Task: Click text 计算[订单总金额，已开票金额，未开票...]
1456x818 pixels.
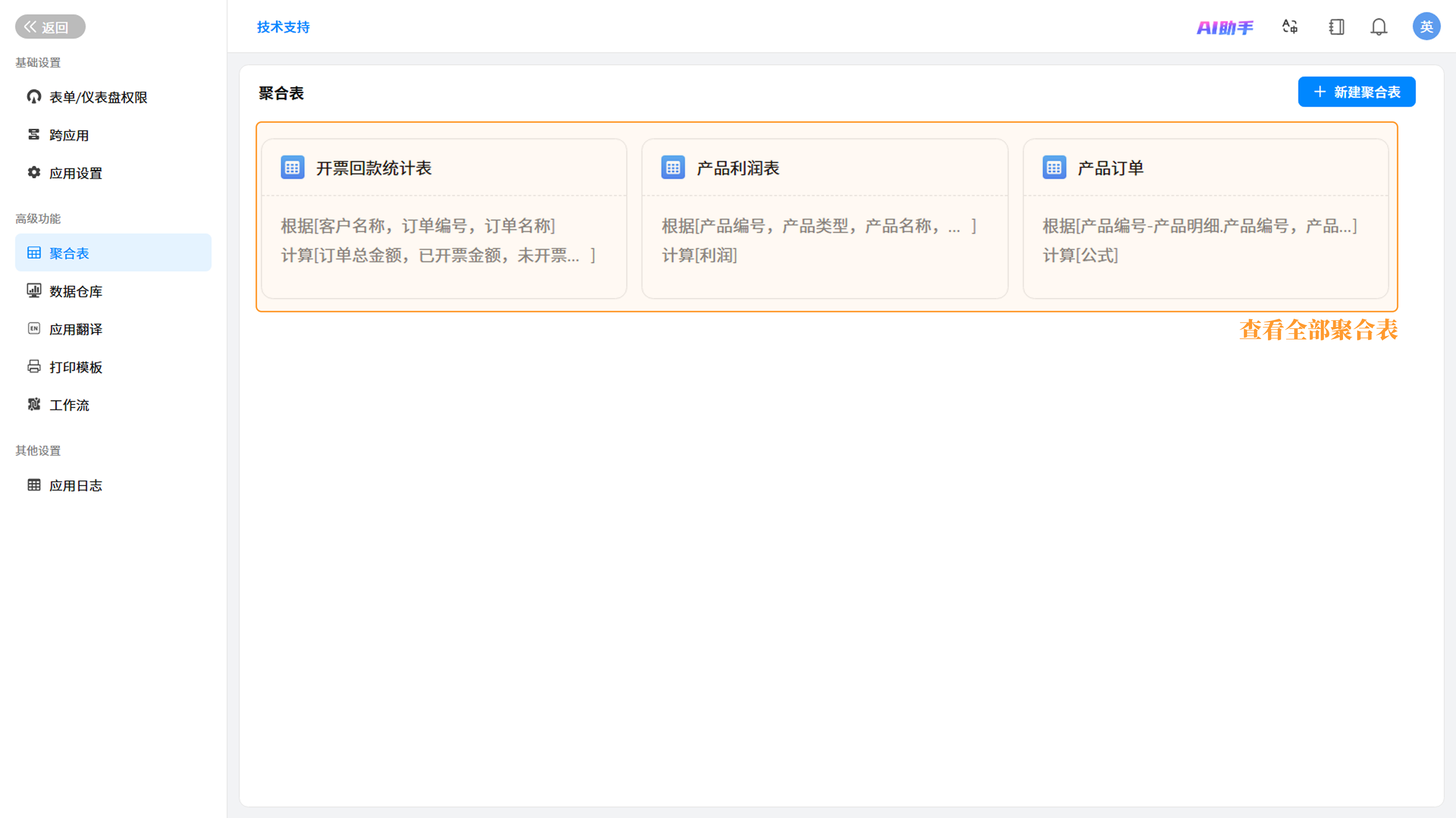Action: click(x=438, y=255)
